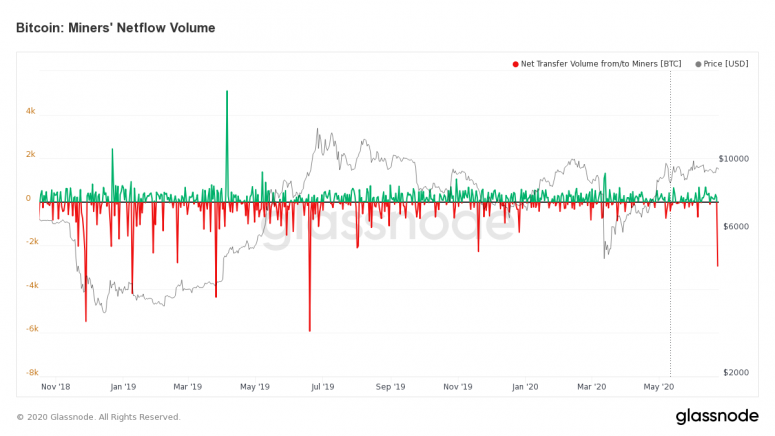Toggle Net Transfer Volume legend entry
The height and width of the screenshot is (436, 775).
tap(597, 64)
